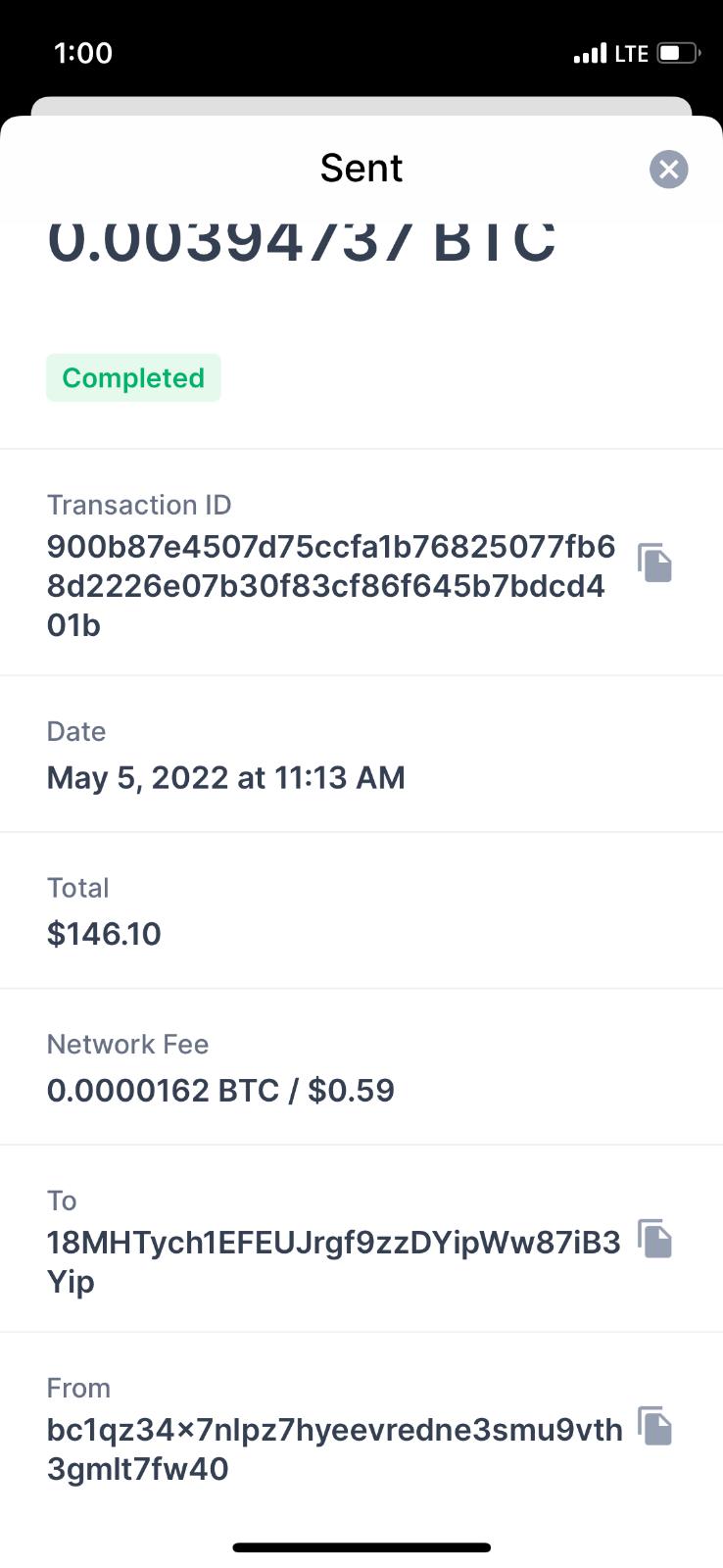Tap the $146.10 total amount
Image resolution: width=723 pixels, height=1568 pixels.
pos(104,934)
